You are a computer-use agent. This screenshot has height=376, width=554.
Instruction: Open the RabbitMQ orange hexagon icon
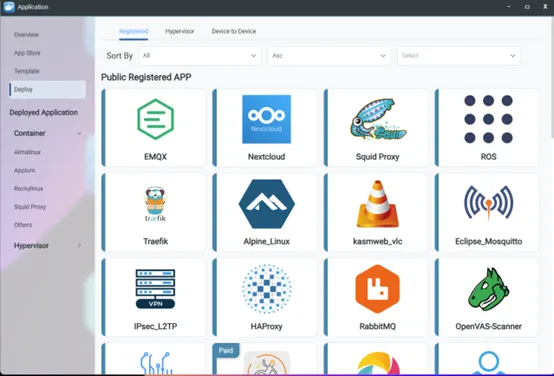click(x=378, y=289)
